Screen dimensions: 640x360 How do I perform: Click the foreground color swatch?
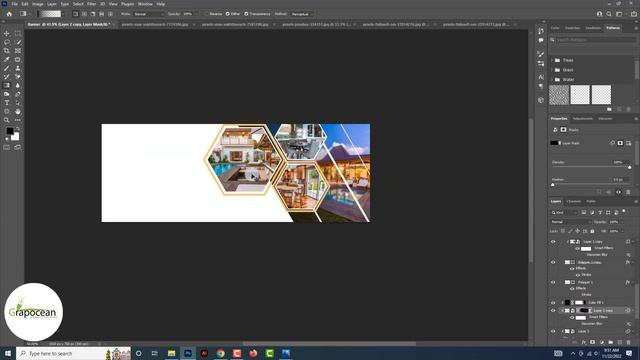(9, 131)
